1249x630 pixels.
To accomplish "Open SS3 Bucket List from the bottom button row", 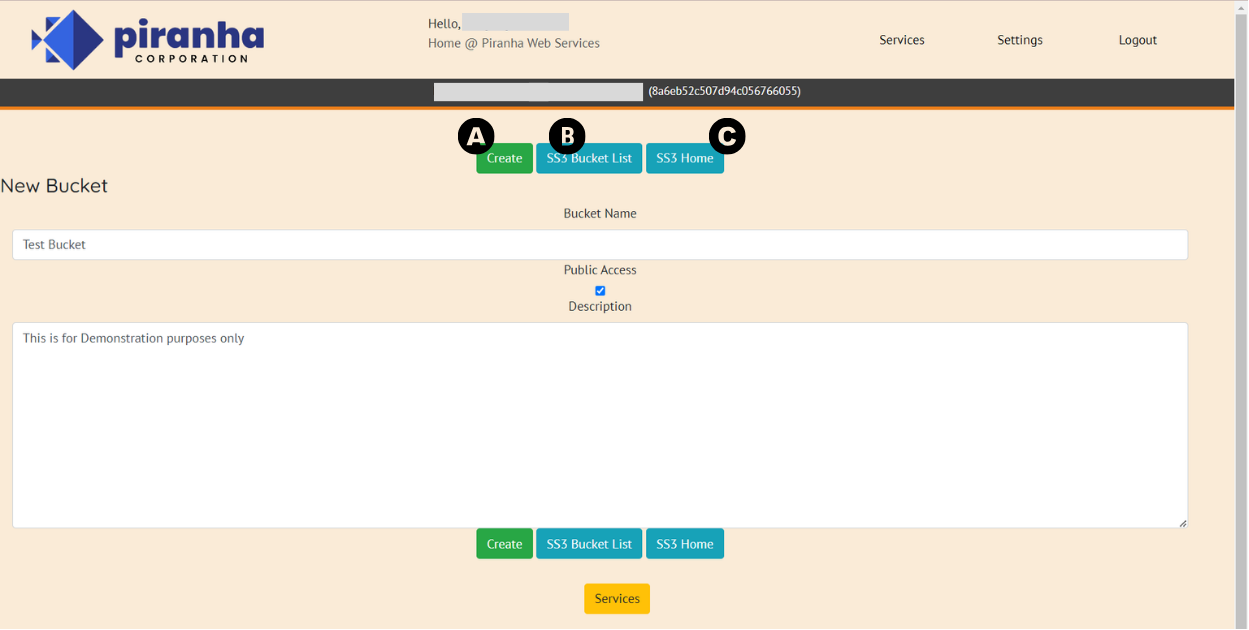I will (589, 544).
